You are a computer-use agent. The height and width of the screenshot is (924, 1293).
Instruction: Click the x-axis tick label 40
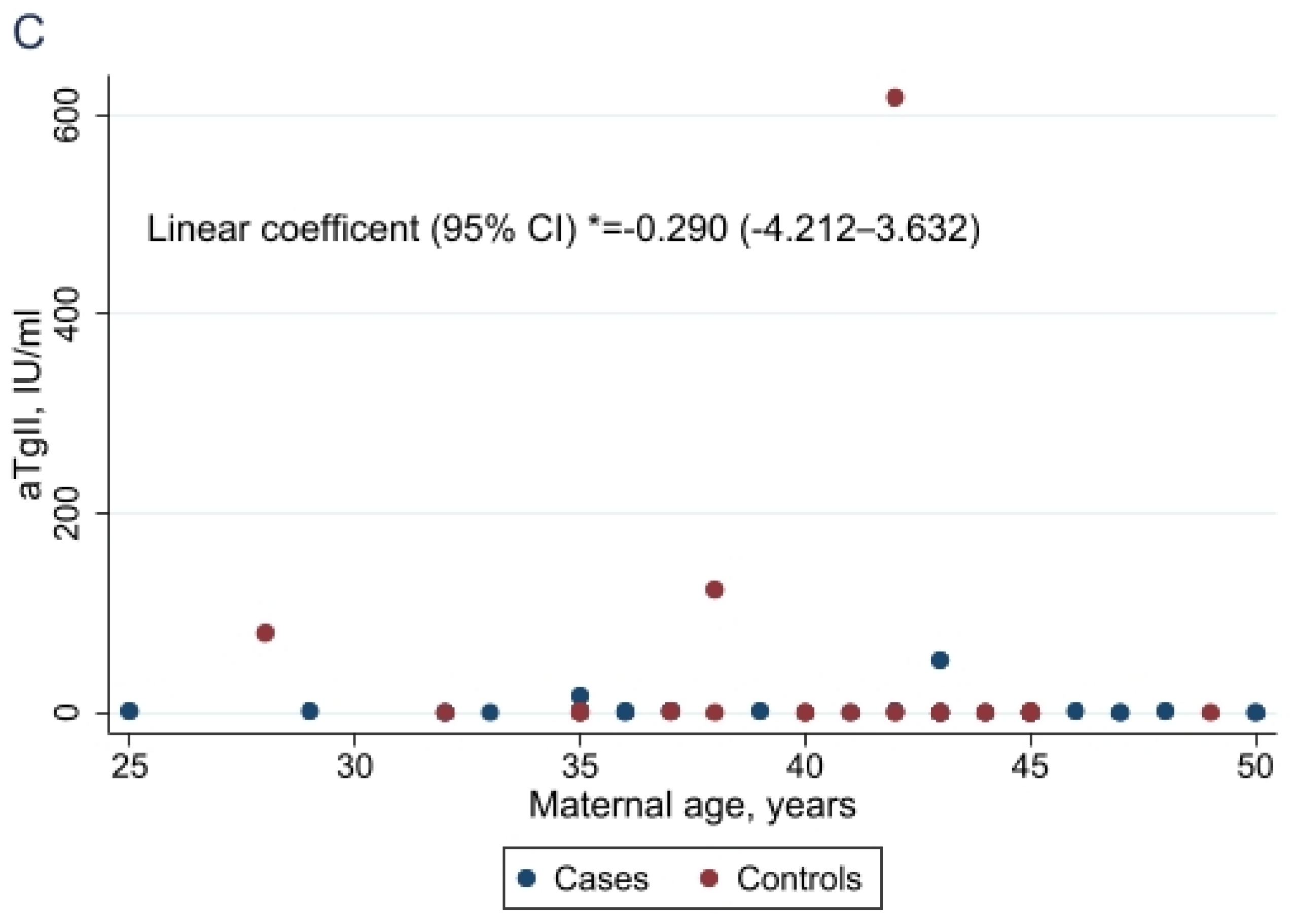point(804,766)
